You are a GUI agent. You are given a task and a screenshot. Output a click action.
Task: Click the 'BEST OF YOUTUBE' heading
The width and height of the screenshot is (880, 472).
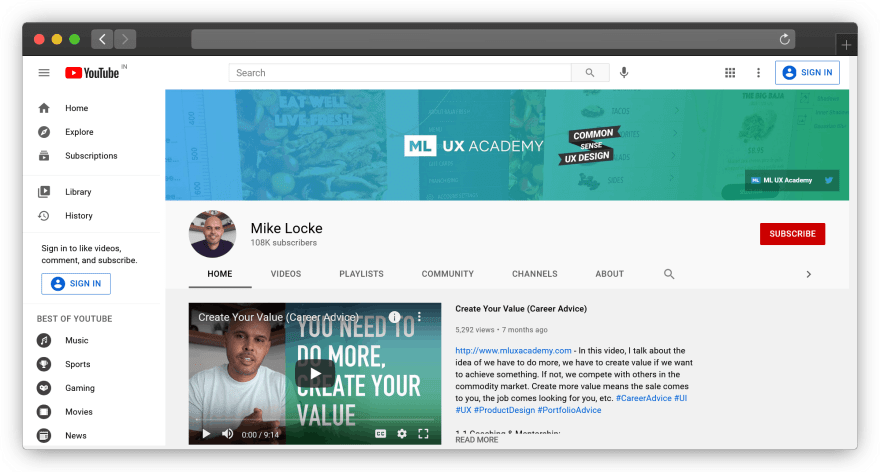click(75, 319)
